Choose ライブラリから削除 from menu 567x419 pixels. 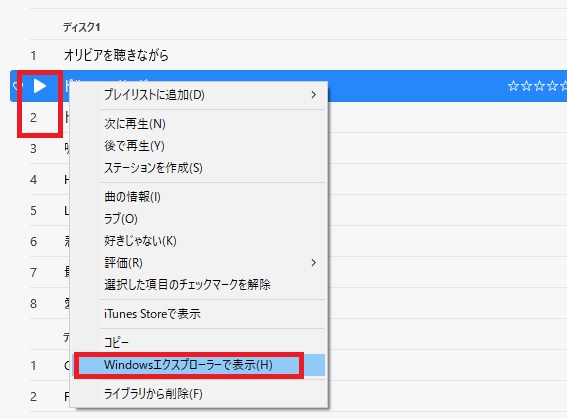tap(153, 394)
